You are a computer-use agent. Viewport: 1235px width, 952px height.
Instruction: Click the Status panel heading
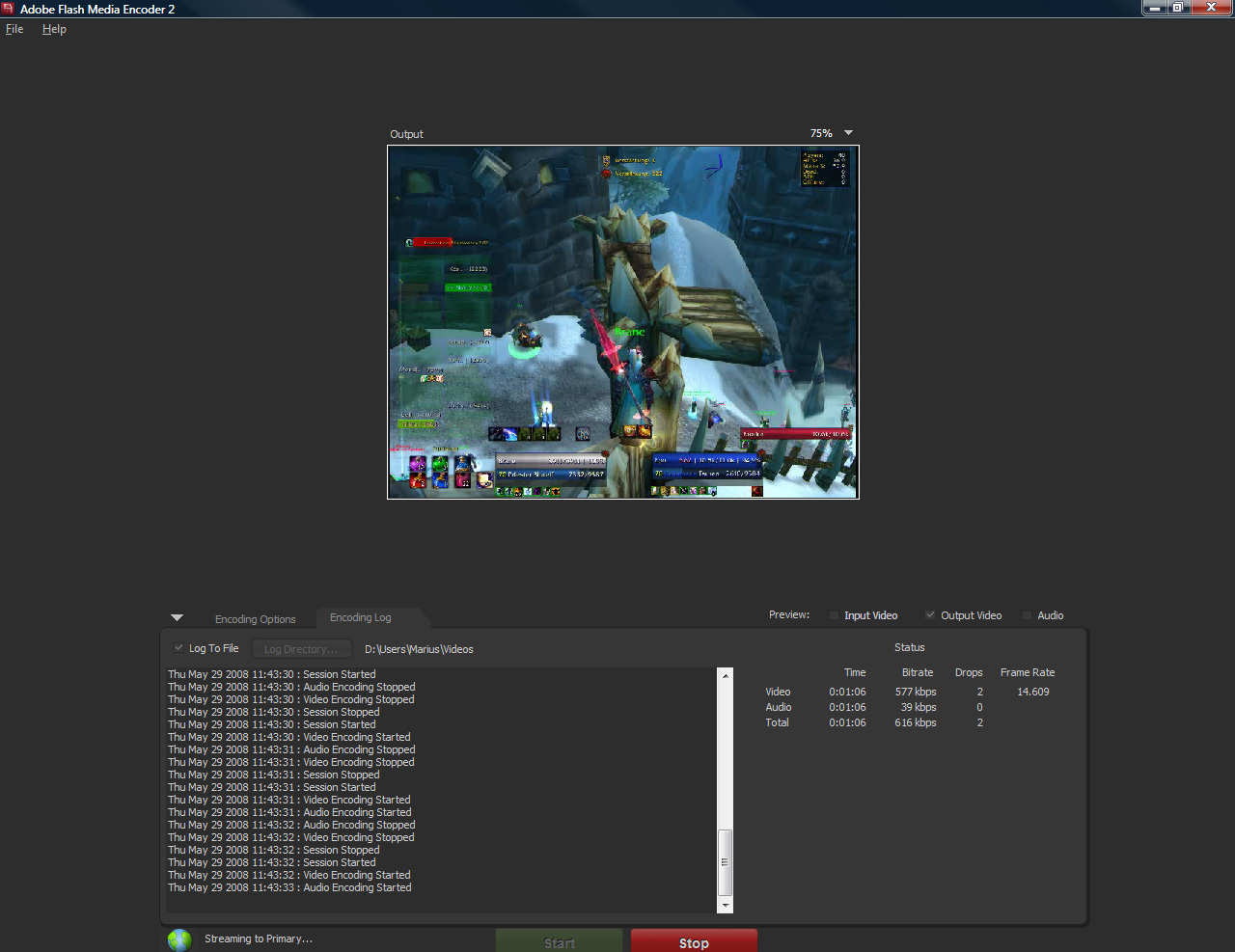click(x=909, y=647)
